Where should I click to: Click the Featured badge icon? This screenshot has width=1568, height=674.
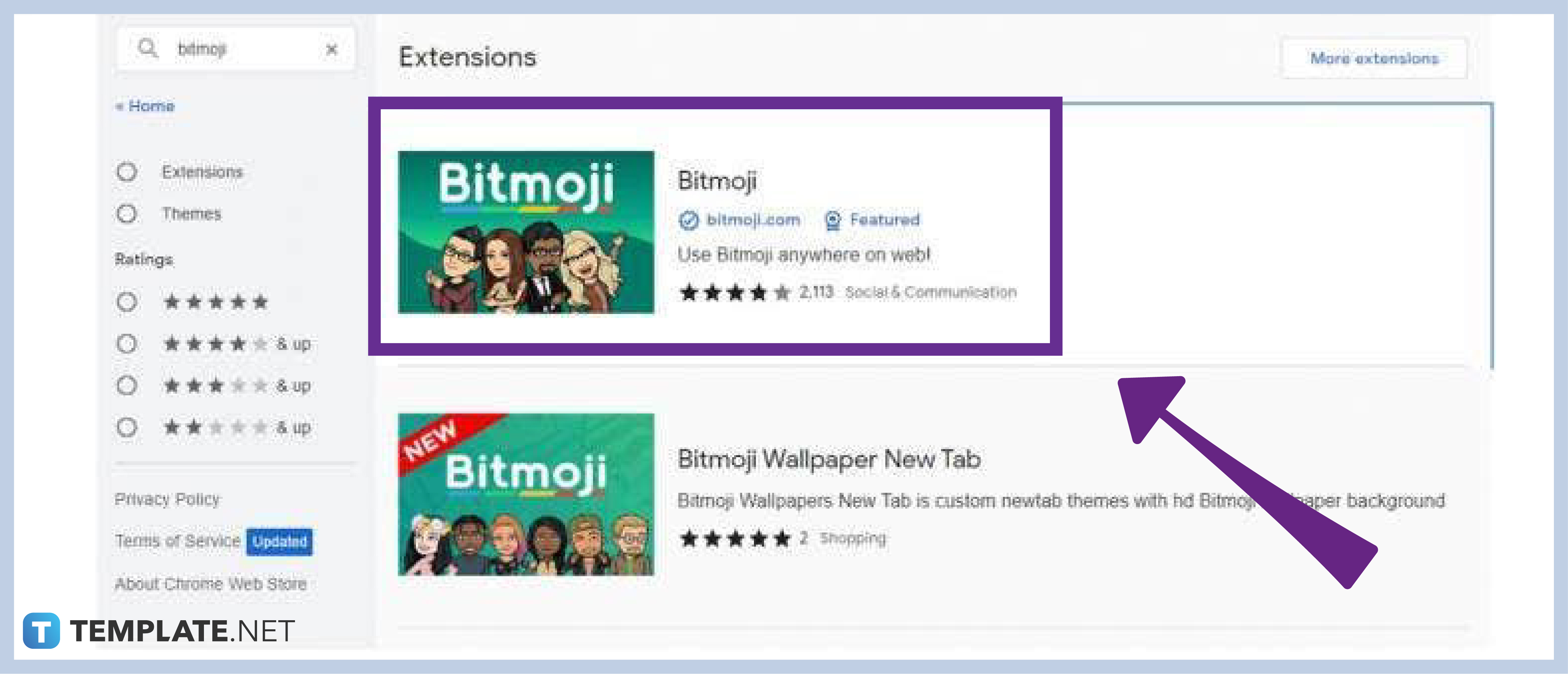click(x=833, y=220)
